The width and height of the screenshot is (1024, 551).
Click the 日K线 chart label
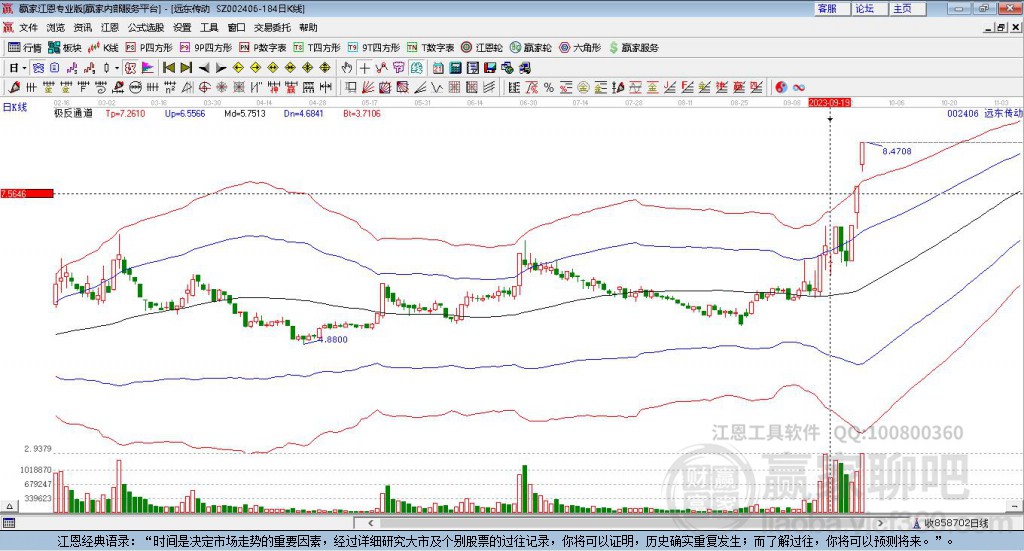pyautogui.click(x=15, y=107)
